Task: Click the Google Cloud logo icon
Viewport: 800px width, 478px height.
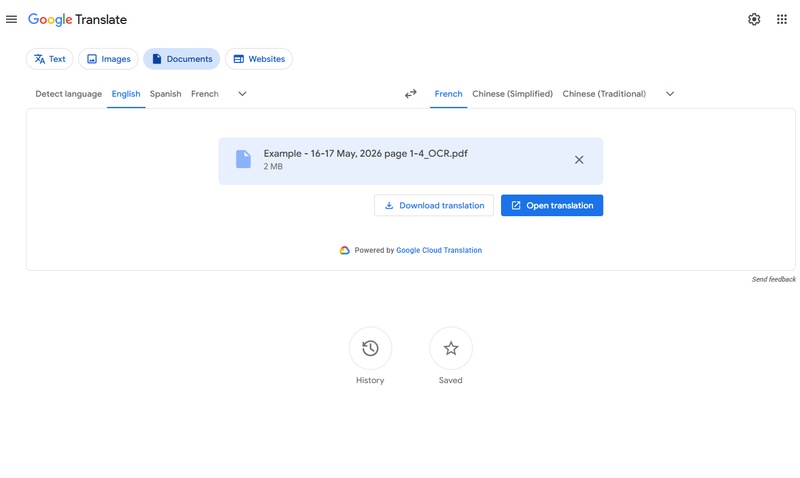Action: [345, 250]
